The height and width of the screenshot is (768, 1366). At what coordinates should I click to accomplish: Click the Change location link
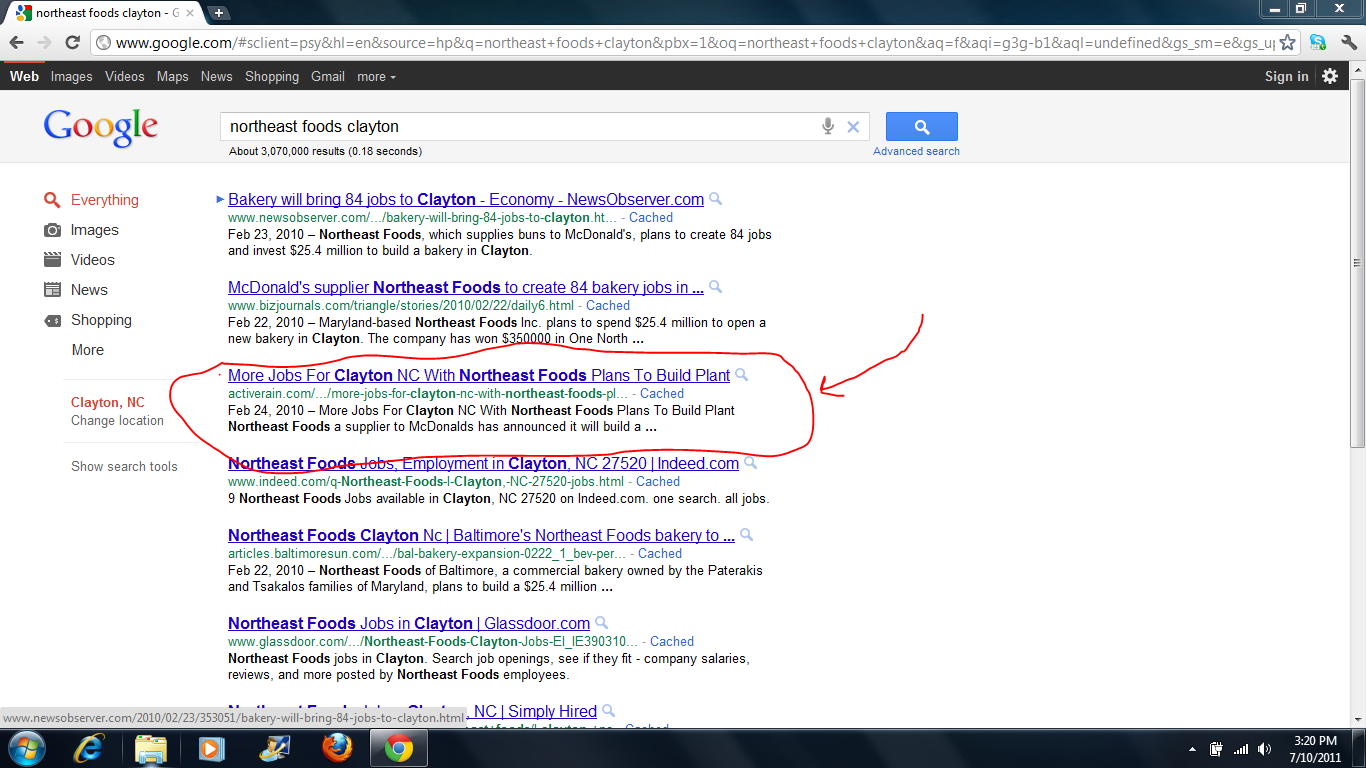117,421
